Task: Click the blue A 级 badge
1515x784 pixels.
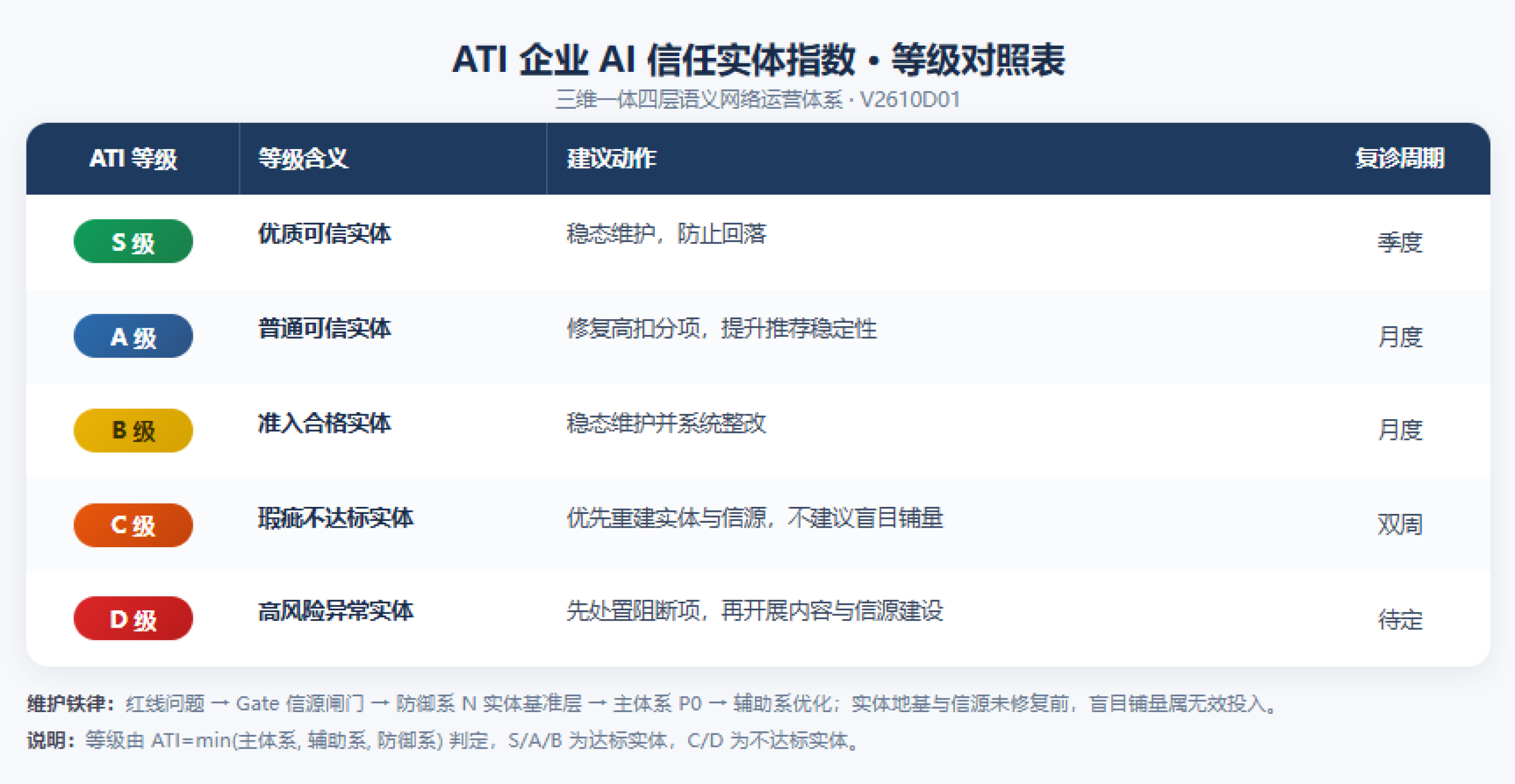Action: [x=133, y=336]
